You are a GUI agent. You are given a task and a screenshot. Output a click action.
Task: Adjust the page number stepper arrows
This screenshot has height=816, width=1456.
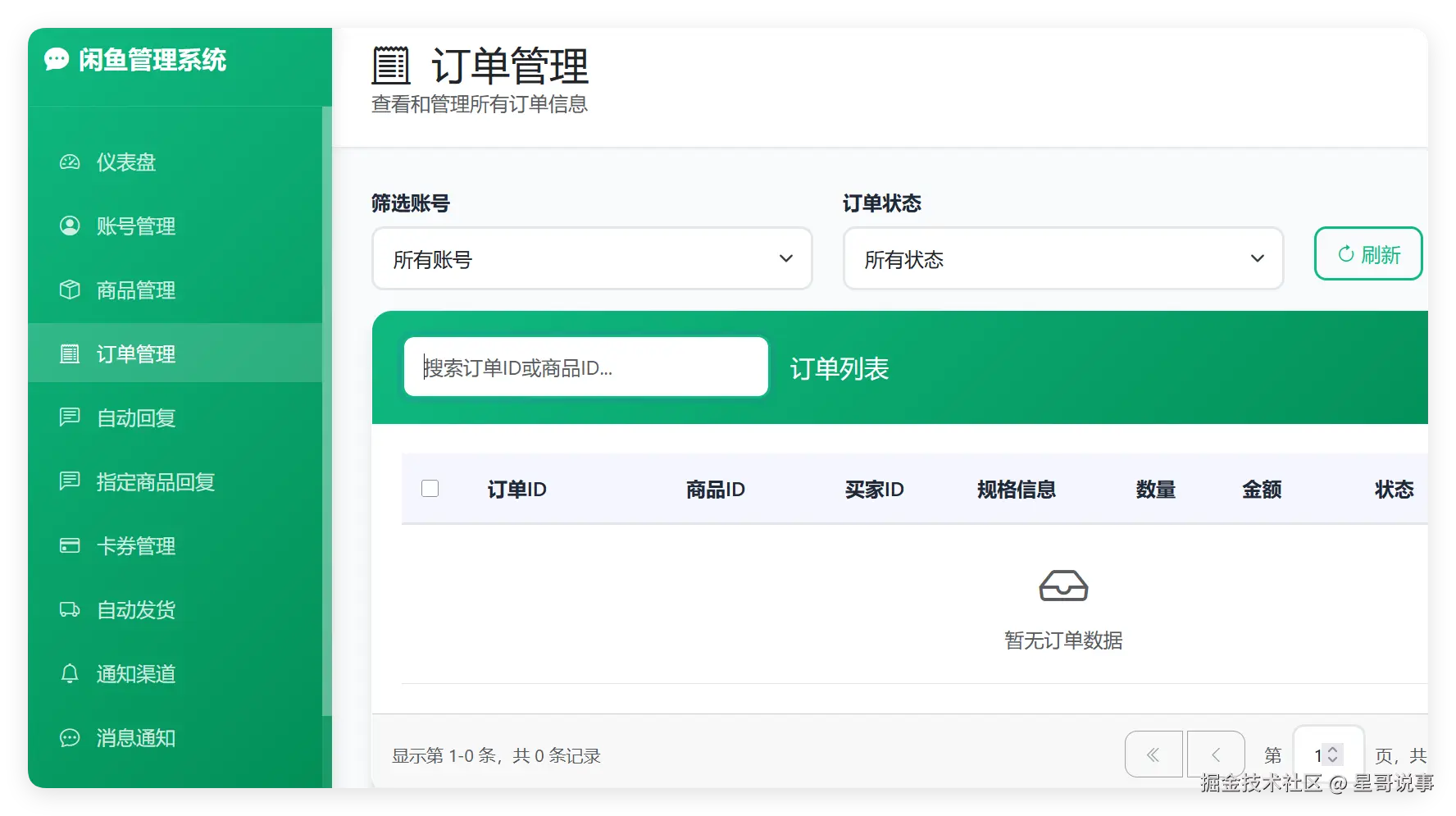(x=1333, y=754)
